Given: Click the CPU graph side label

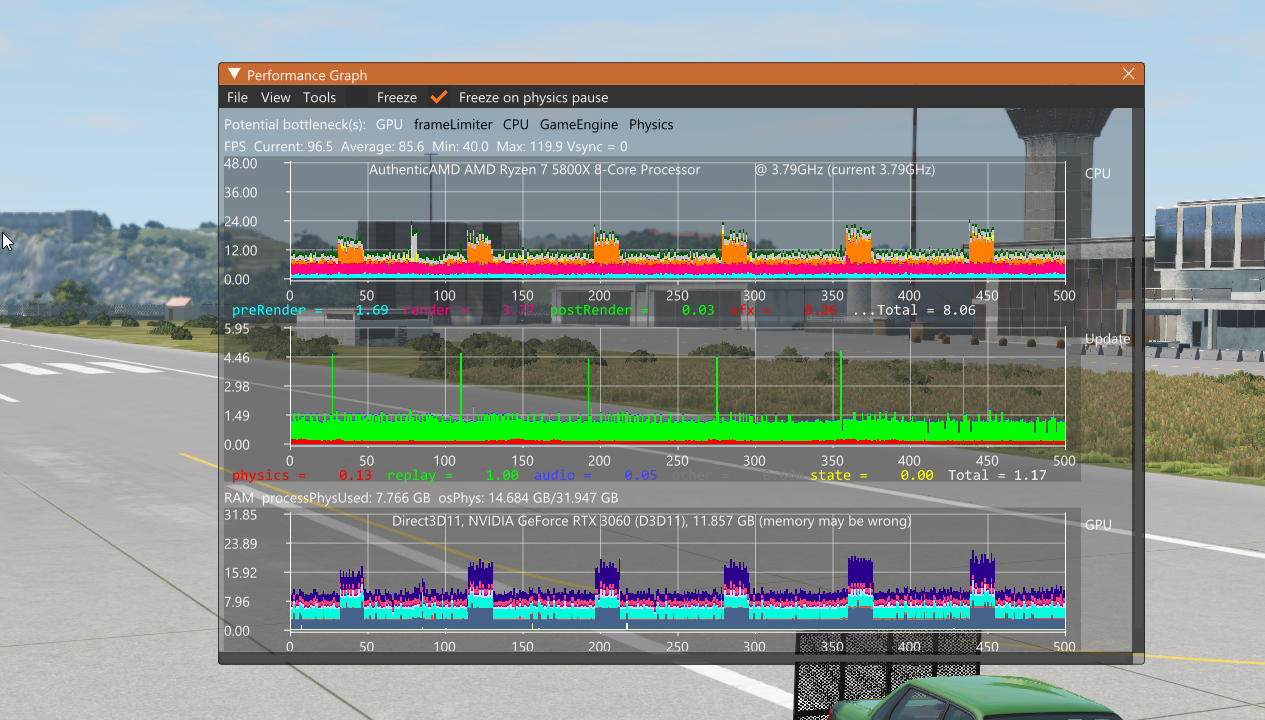Looking at the screenshot, I should (x=1098, y=173).
